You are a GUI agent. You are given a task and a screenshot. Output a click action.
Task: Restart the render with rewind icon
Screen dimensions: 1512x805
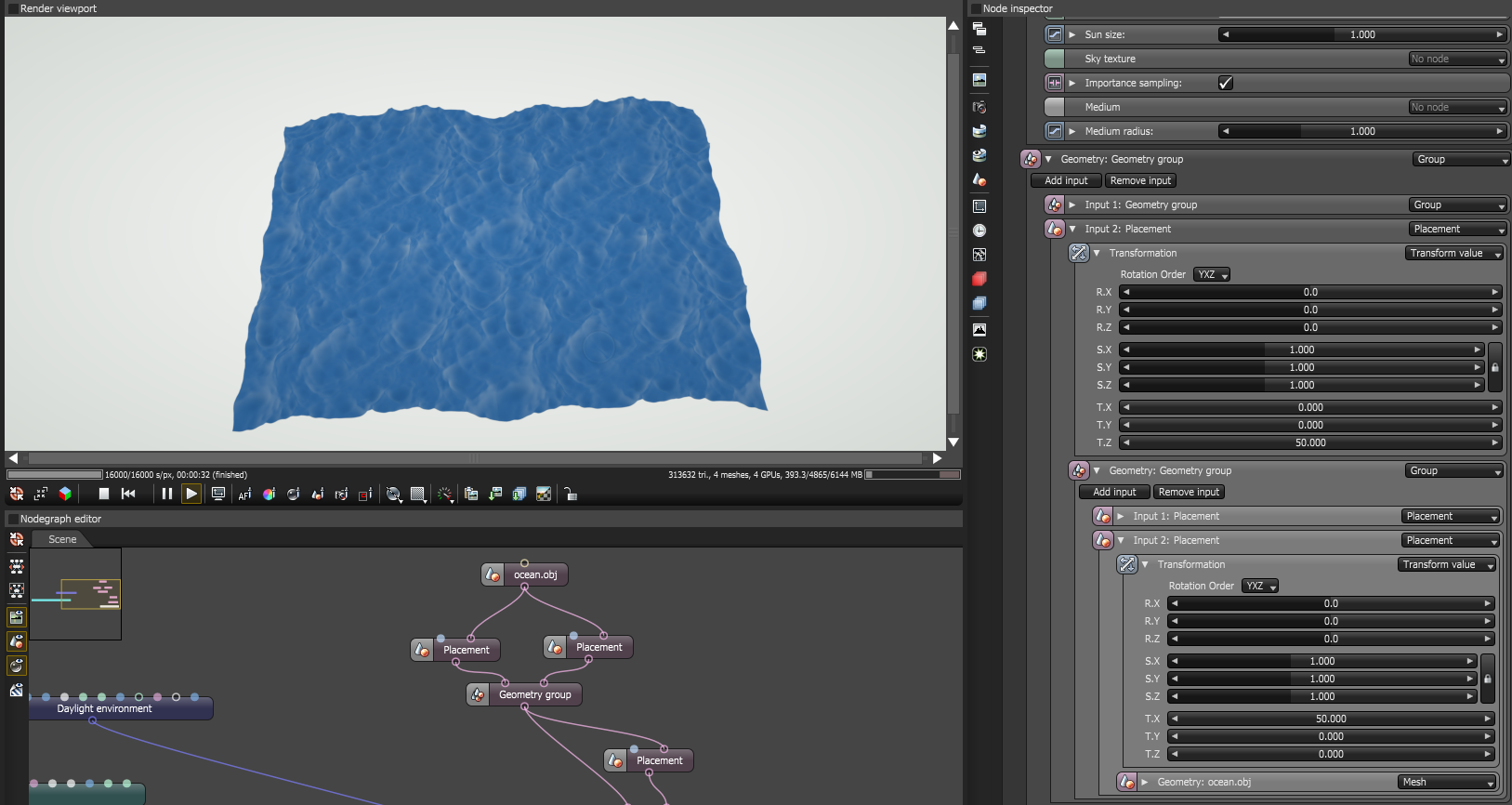pyautogui.click(x=128, y=495)
